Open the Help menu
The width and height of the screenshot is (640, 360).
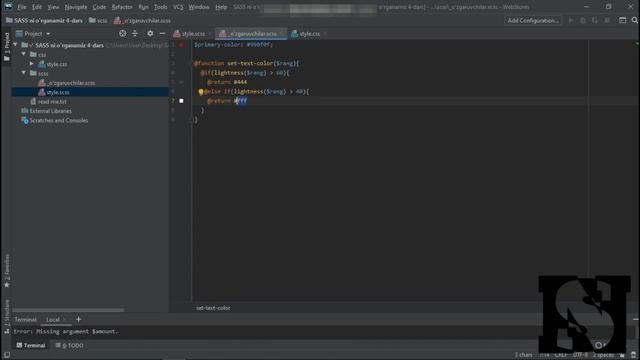[221, 7]
